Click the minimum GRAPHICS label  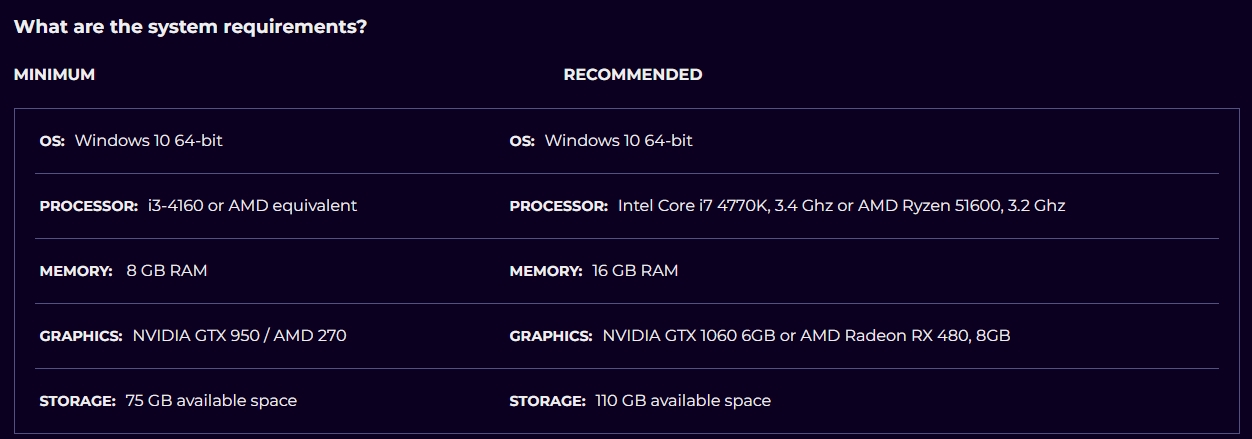(80, 336)
